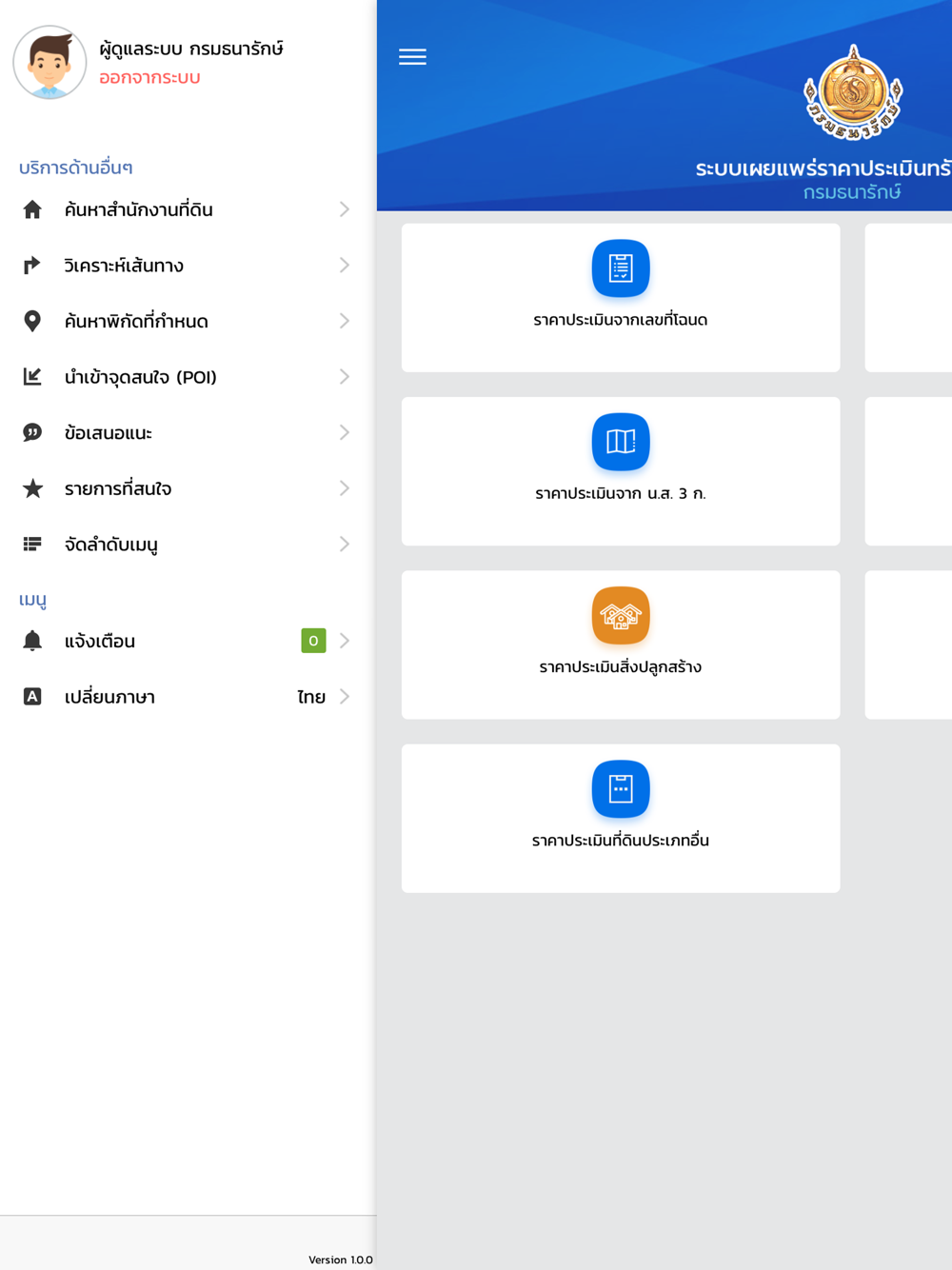
Task: Click the เมนู section header
Action: (33, 600)
